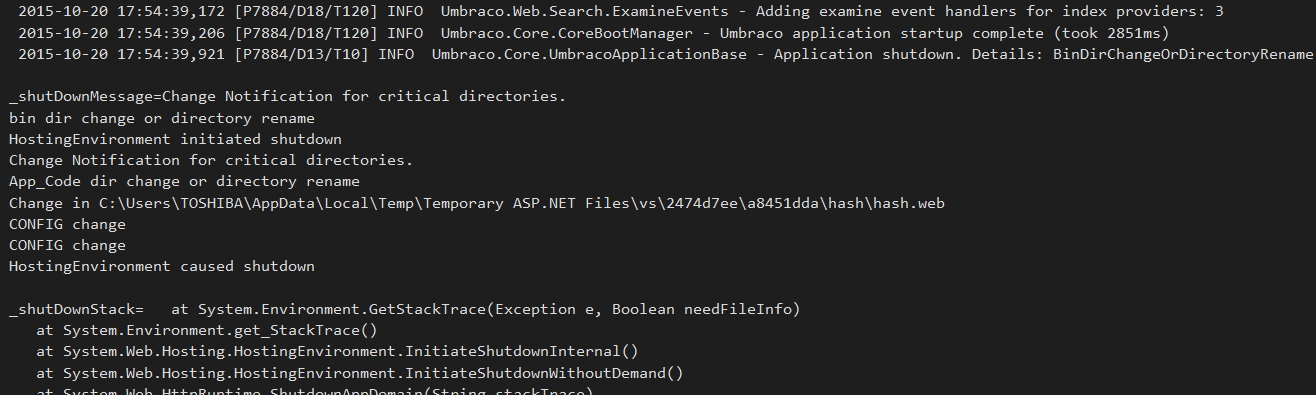The width and height of the screenshot is (1316, 395).
Task: Click the 'bin dir change or directory rename' line
Action: click(161, 118)
